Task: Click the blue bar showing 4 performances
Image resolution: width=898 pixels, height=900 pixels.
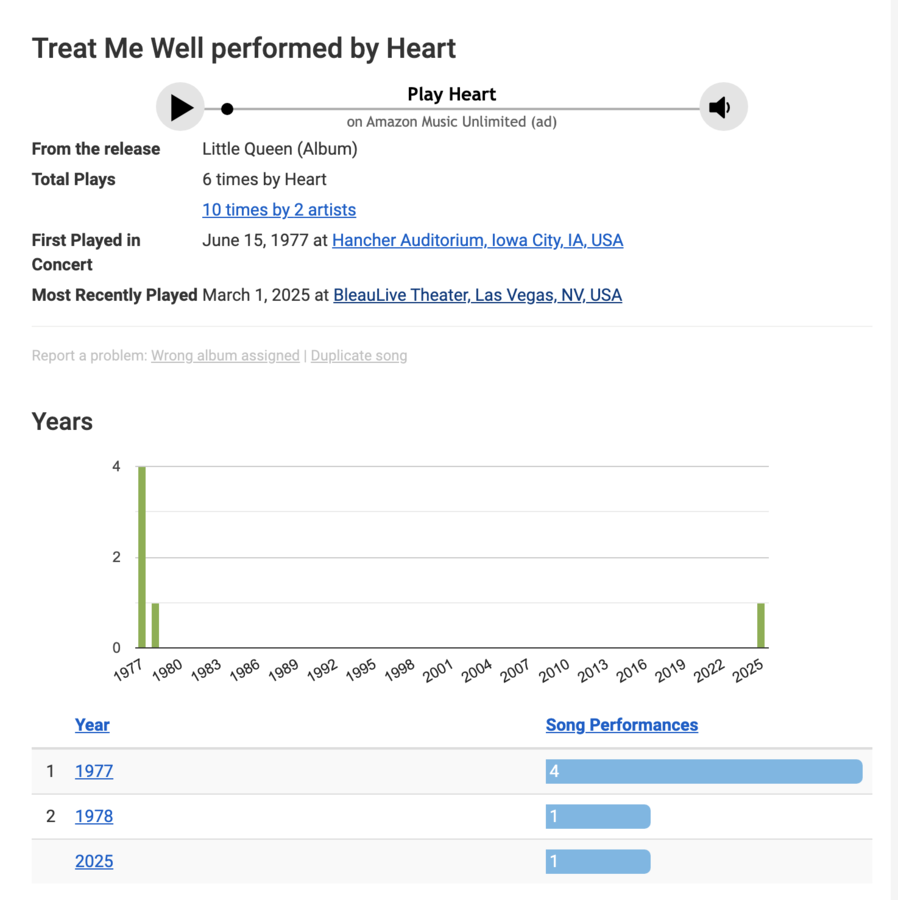Action: tap(703, 771)
